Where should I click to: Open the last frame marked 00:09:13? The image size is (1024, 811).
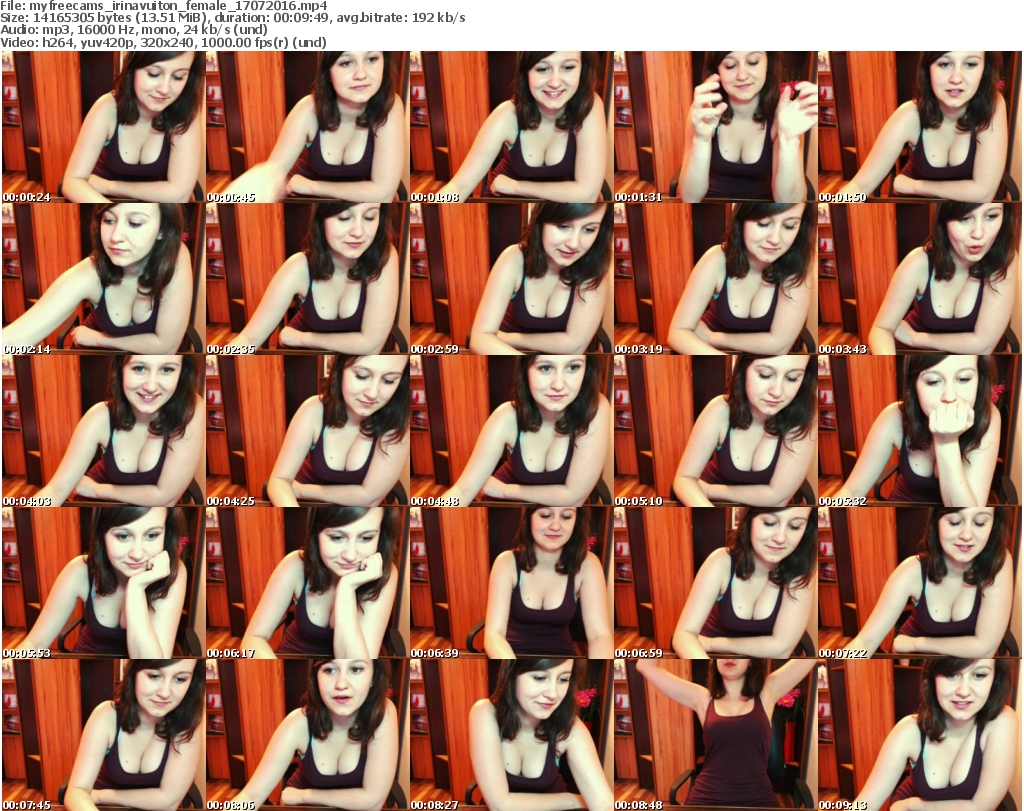[920, 735]
